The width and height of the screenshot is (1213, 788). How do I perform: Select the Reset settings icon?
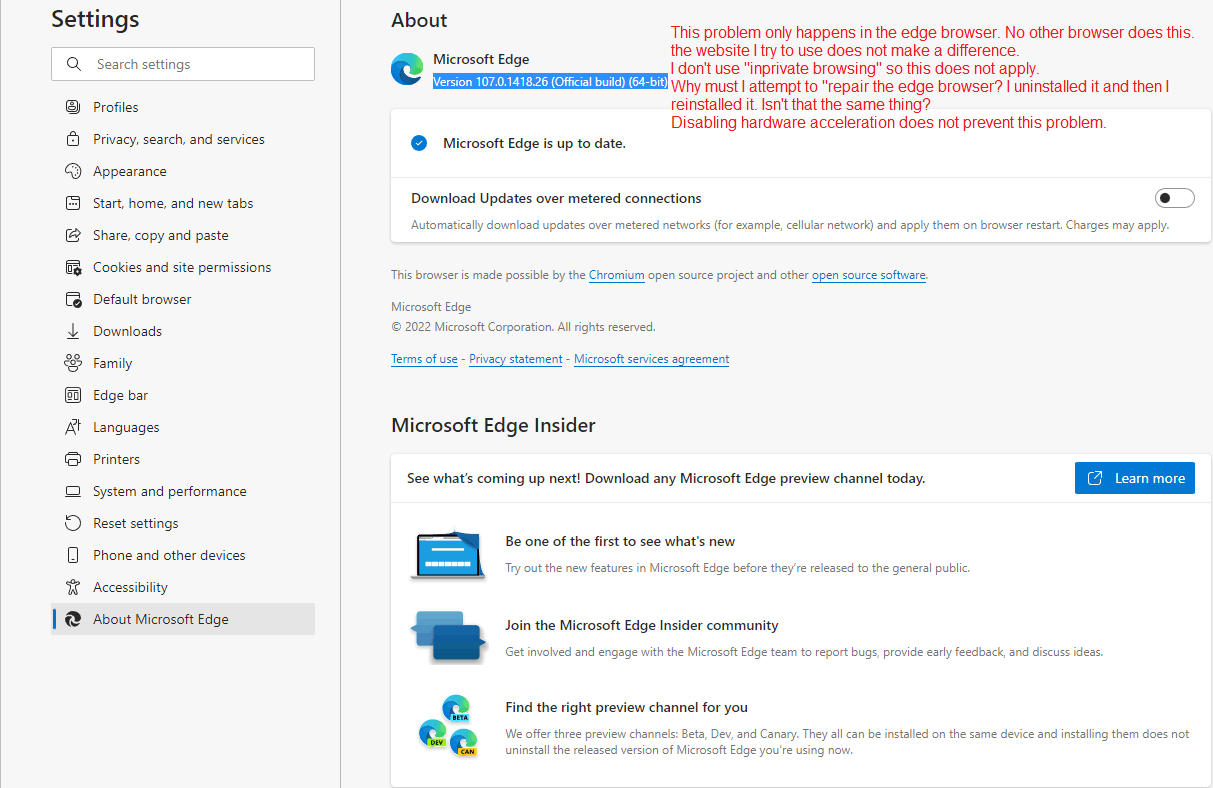point(72,523)
